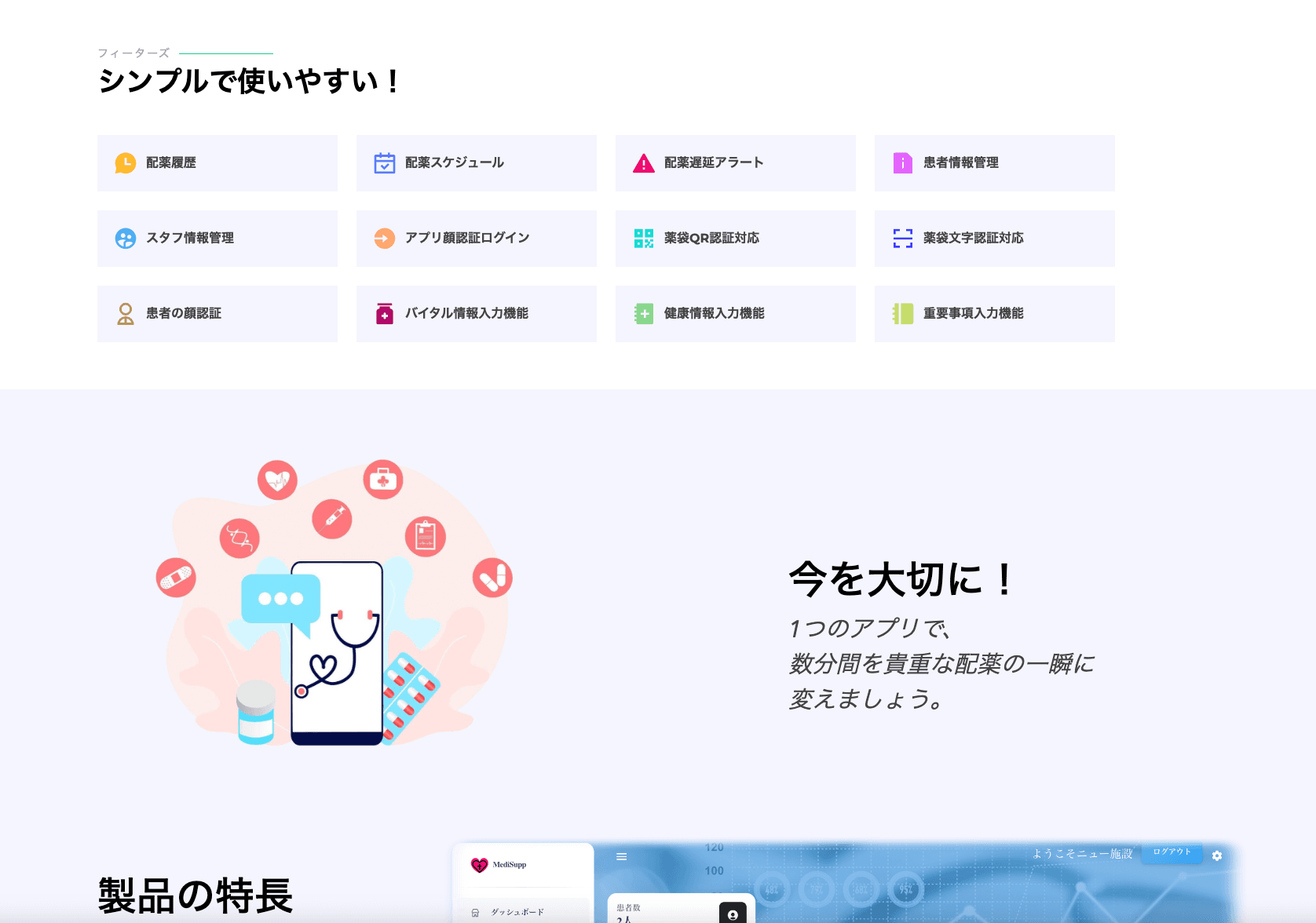Click the ログアウト button

tap(1172, 854)
